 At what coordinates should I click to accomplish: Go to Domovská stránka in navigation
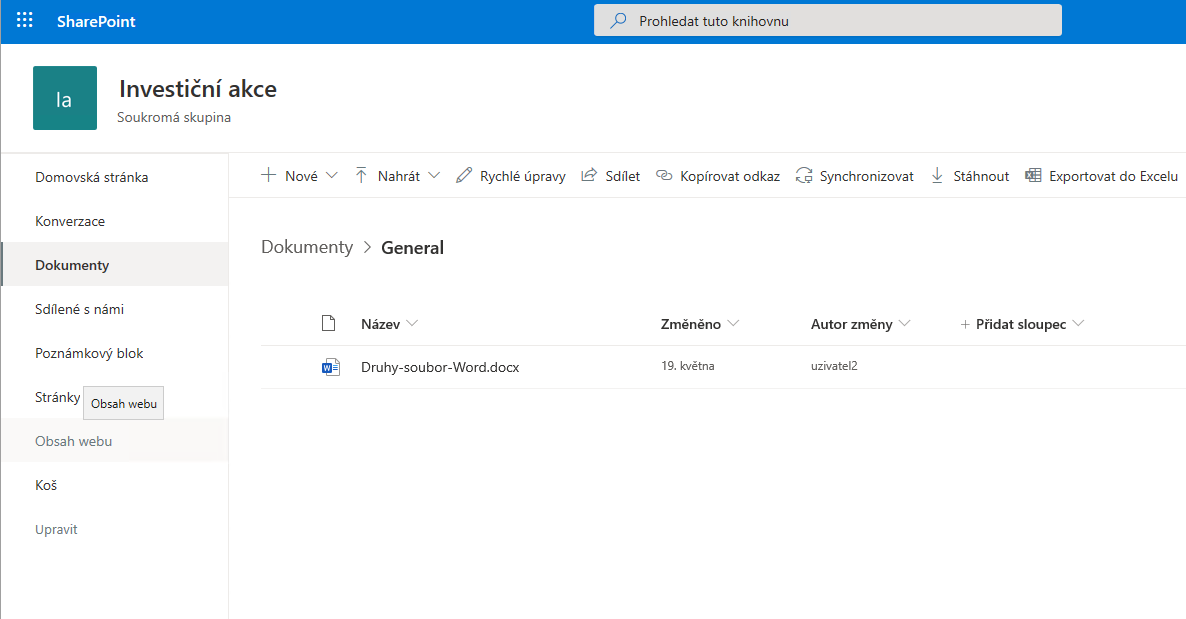point(92,177)
